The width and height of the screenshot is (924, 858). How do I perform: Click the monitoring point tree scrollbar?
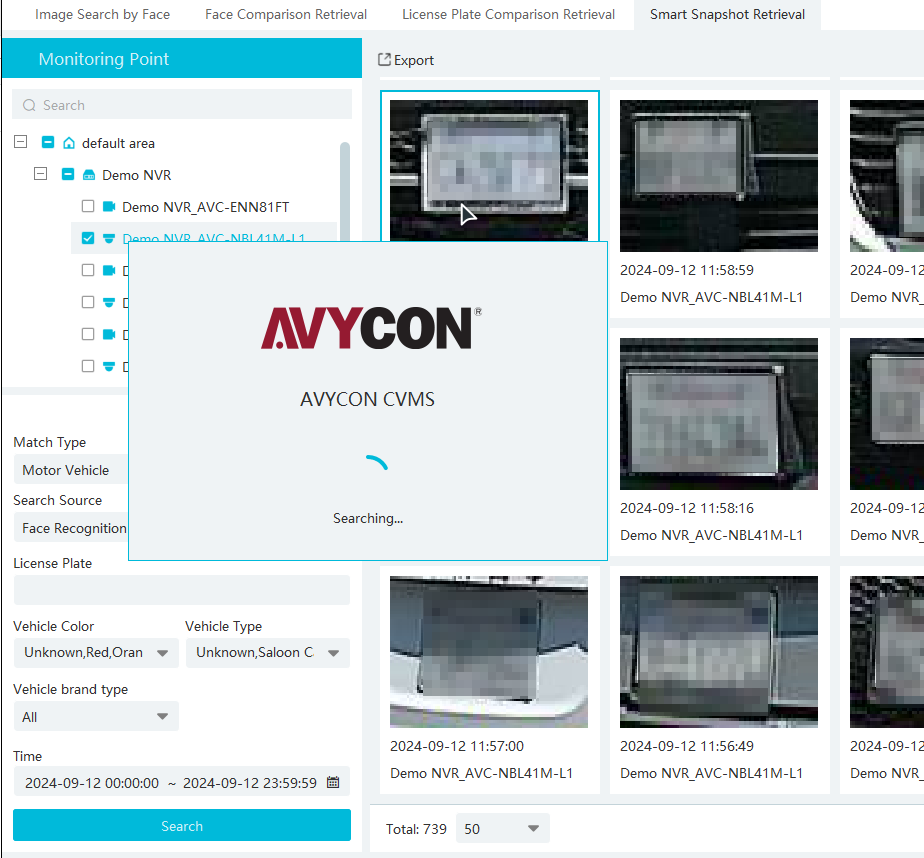point(345,192)
